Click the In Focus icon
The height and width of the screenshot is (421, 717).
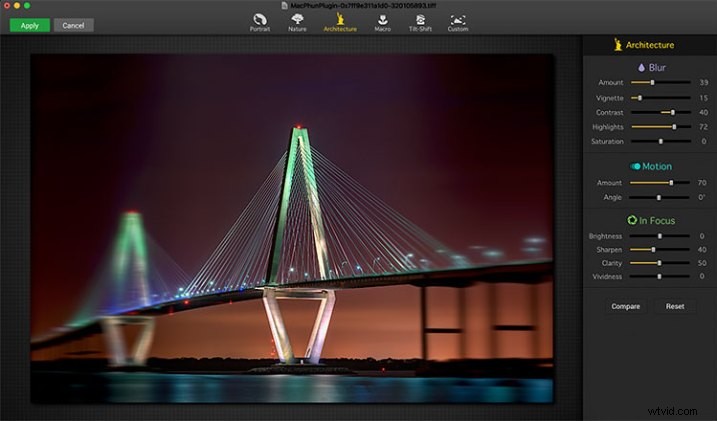tap(632, 220)
